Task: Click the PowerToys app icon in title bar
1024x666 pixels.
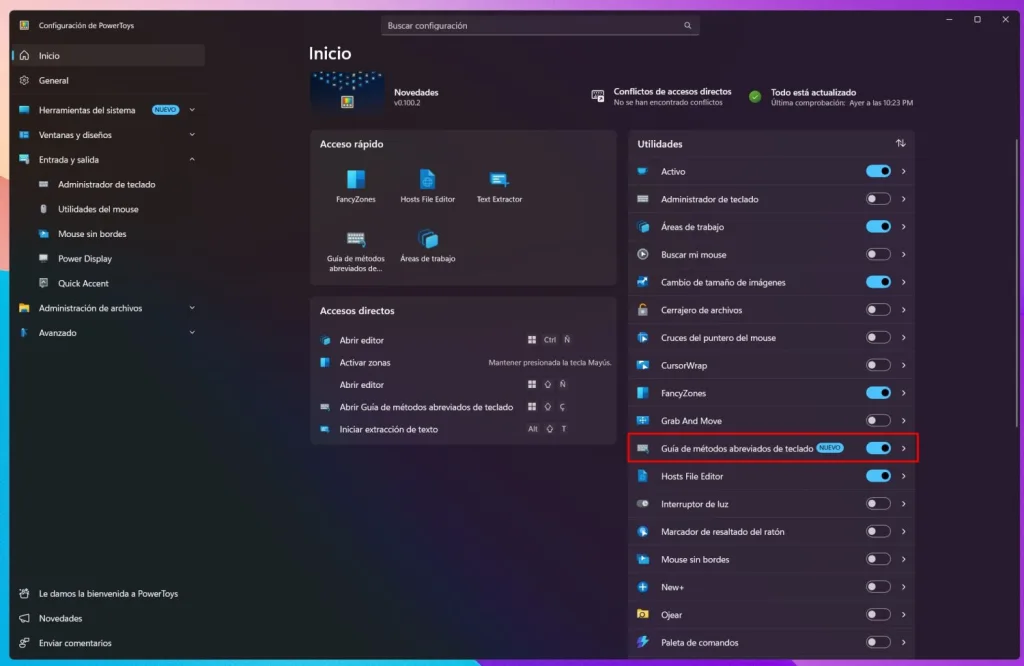Action: (24, 25)
